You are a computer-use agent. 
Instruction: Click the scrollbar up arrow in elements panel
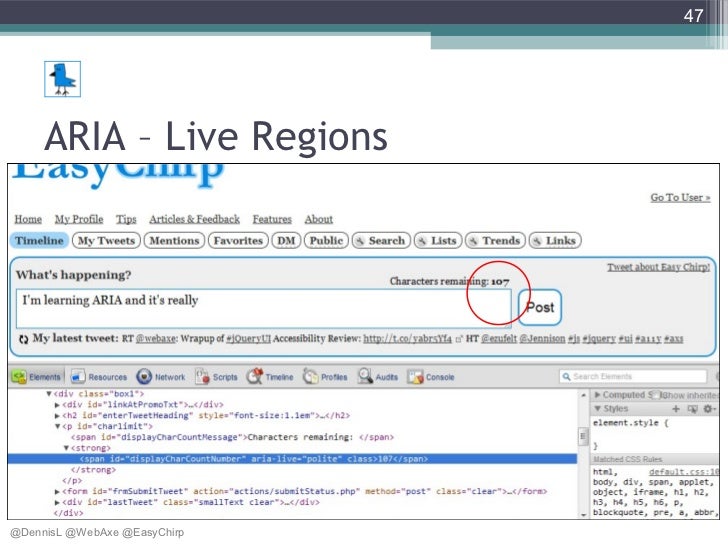tap(583, 395)
